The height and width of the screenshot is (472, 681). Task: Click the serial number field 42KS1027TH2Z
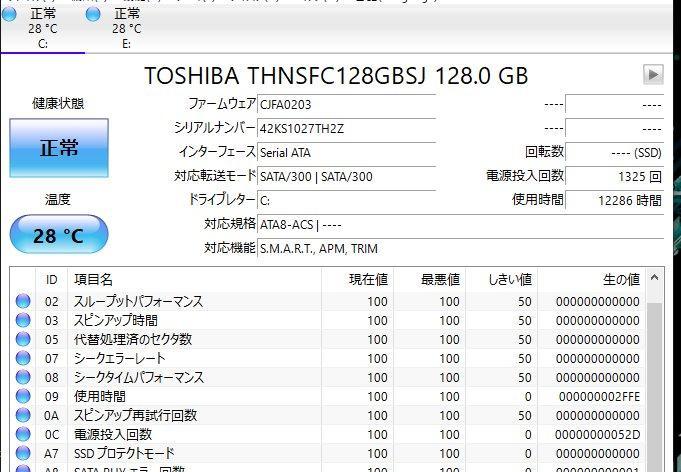[347, 129]
